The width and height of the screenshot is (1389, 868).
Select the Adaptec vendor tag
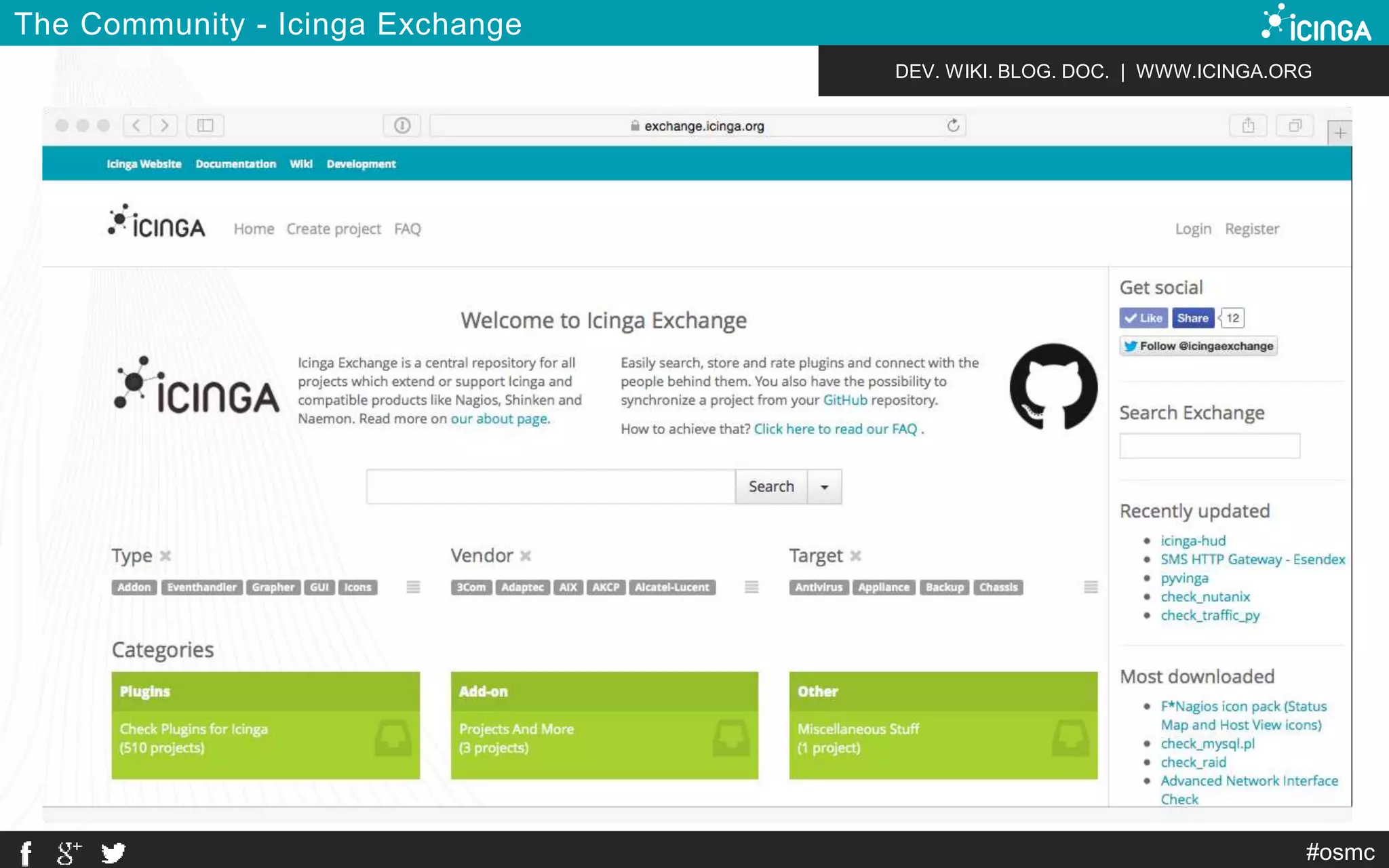tap(522, 587)
